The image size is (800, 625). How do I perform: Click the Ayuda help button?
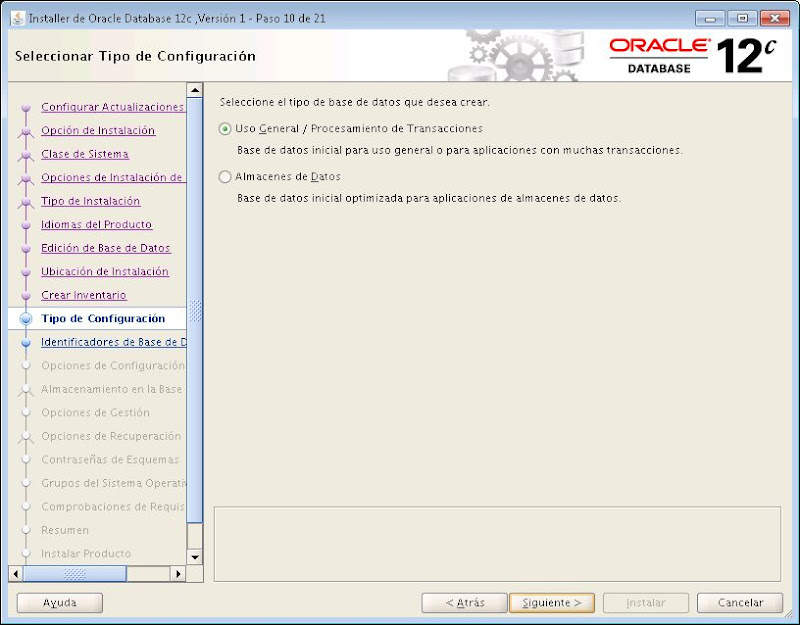click(60, 603)
